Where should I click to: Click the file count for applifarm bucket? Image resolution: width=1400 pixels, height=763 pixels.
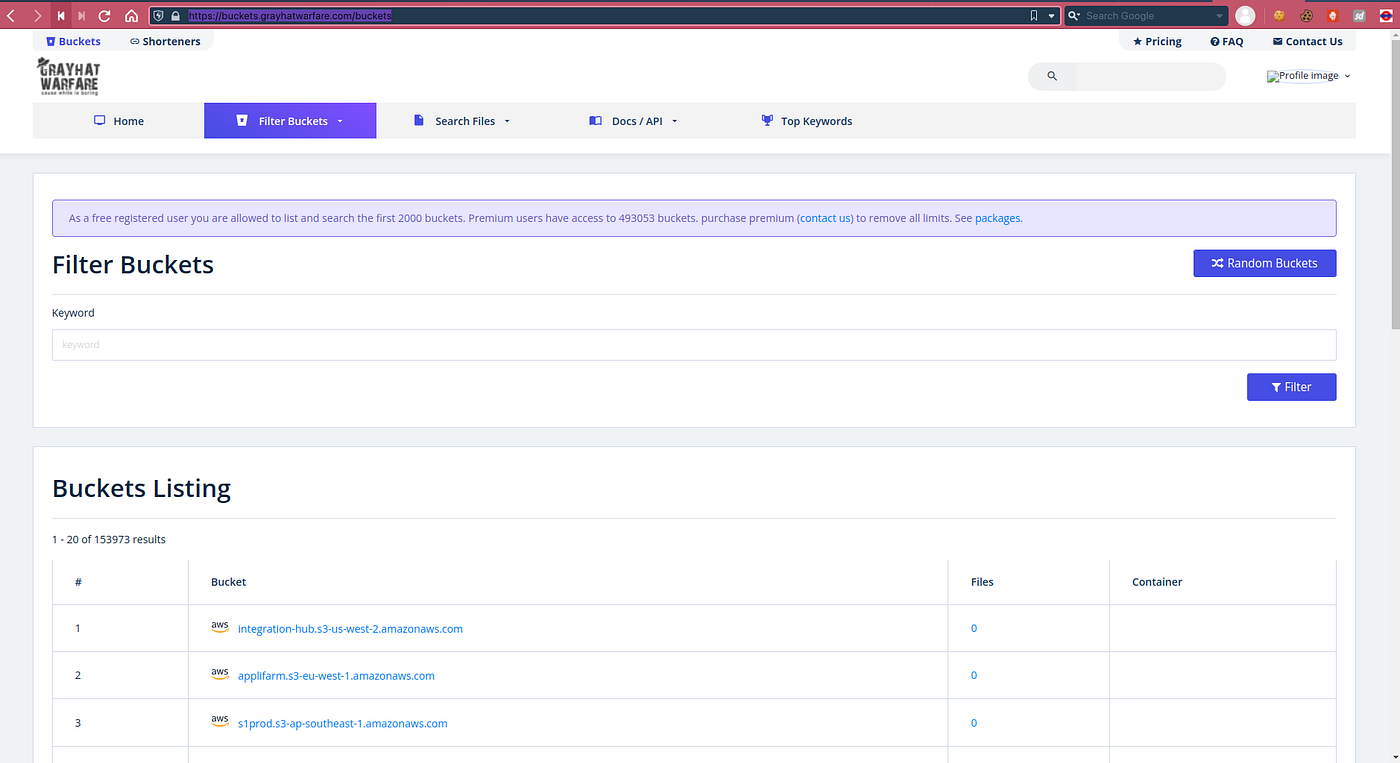974,676
